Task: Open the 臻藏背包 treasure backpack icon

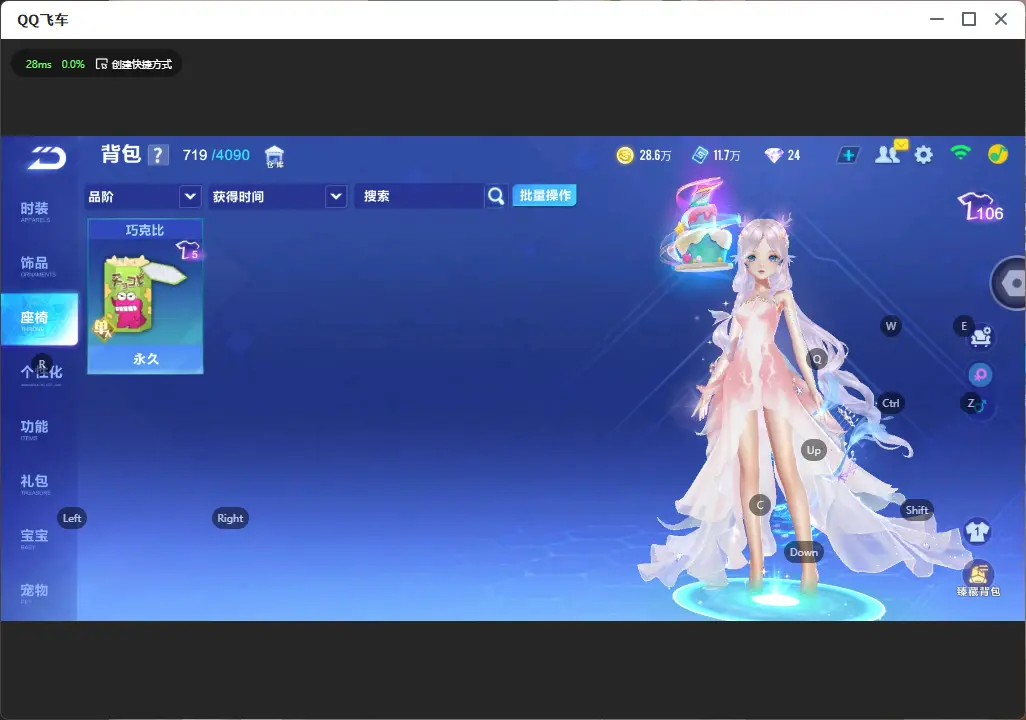Action: tap(979, 579)
